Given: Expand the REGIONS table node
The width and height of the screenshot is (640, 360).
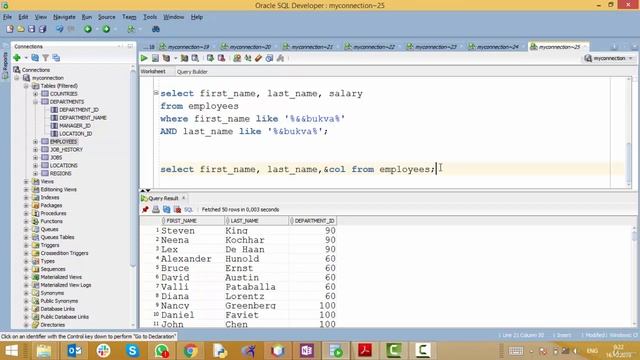Looking at the screenshot, I should pyautogui.click(x=36, y=173).
